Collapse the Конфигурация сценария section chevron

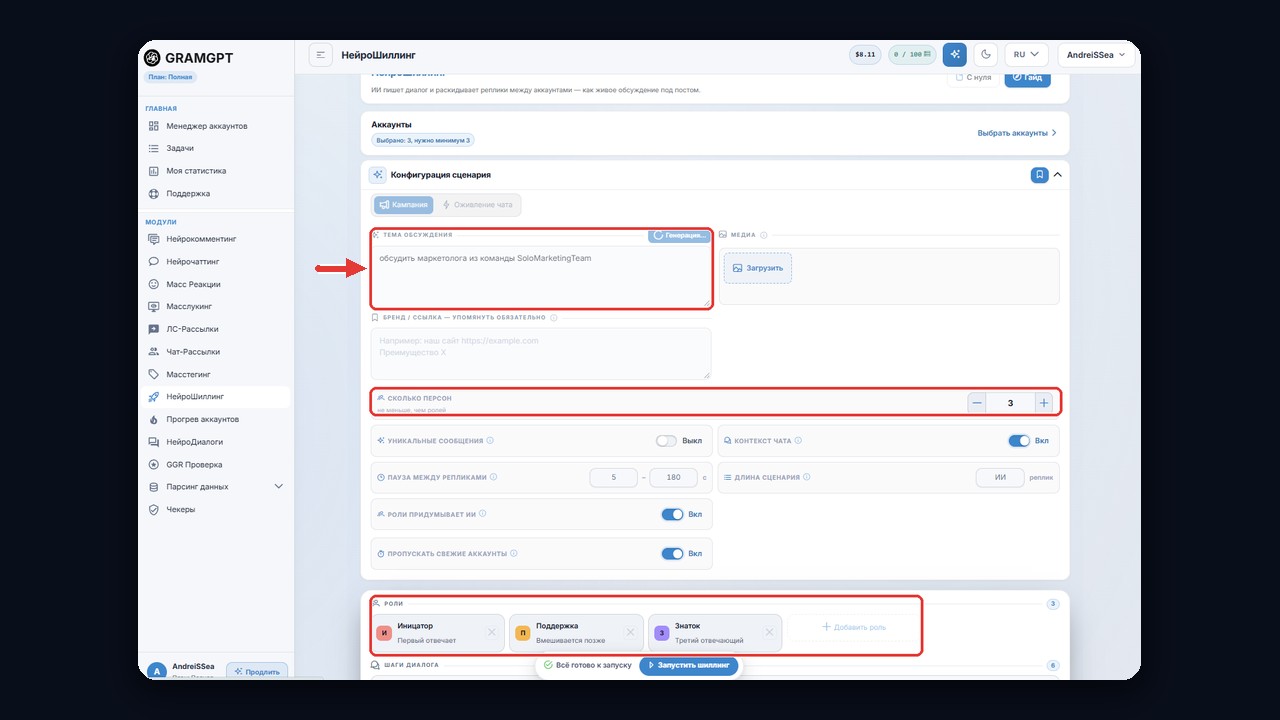(1058, 175)
